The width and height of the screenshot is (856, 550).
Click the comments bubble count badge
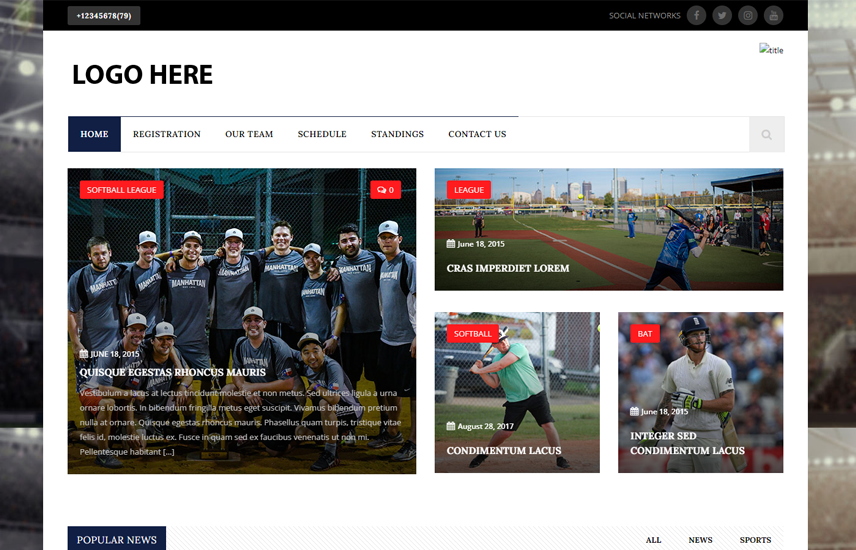click(385, 190)
